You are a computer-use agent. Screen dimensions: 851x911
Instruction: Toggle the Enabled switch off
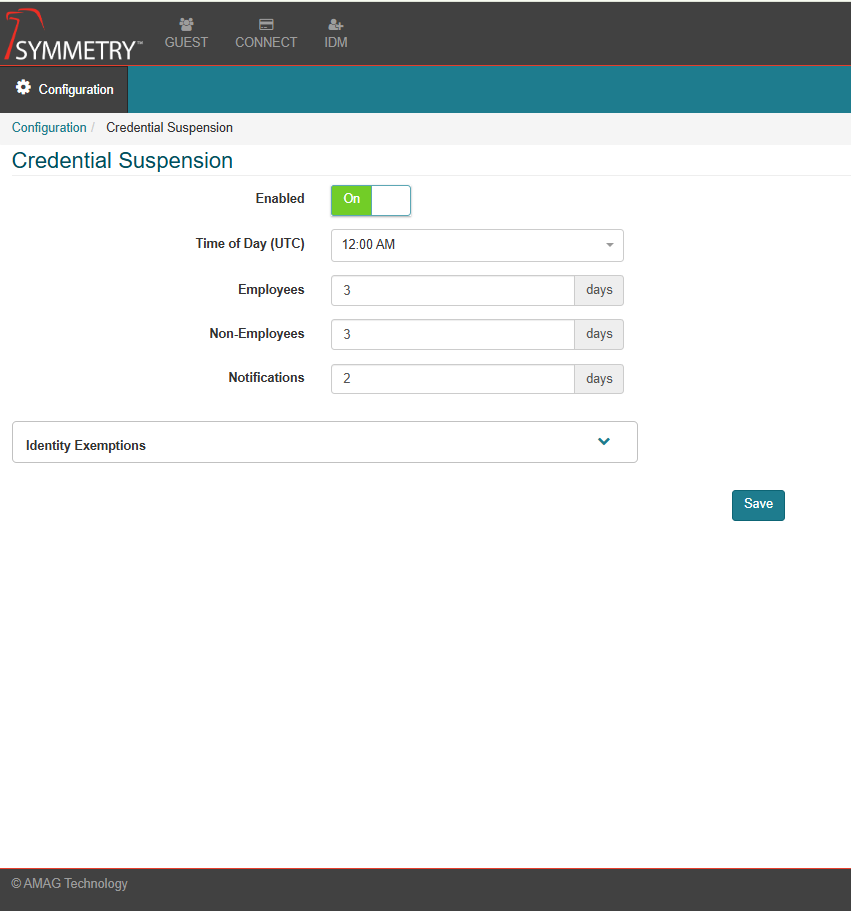click(x=371, y=200)
